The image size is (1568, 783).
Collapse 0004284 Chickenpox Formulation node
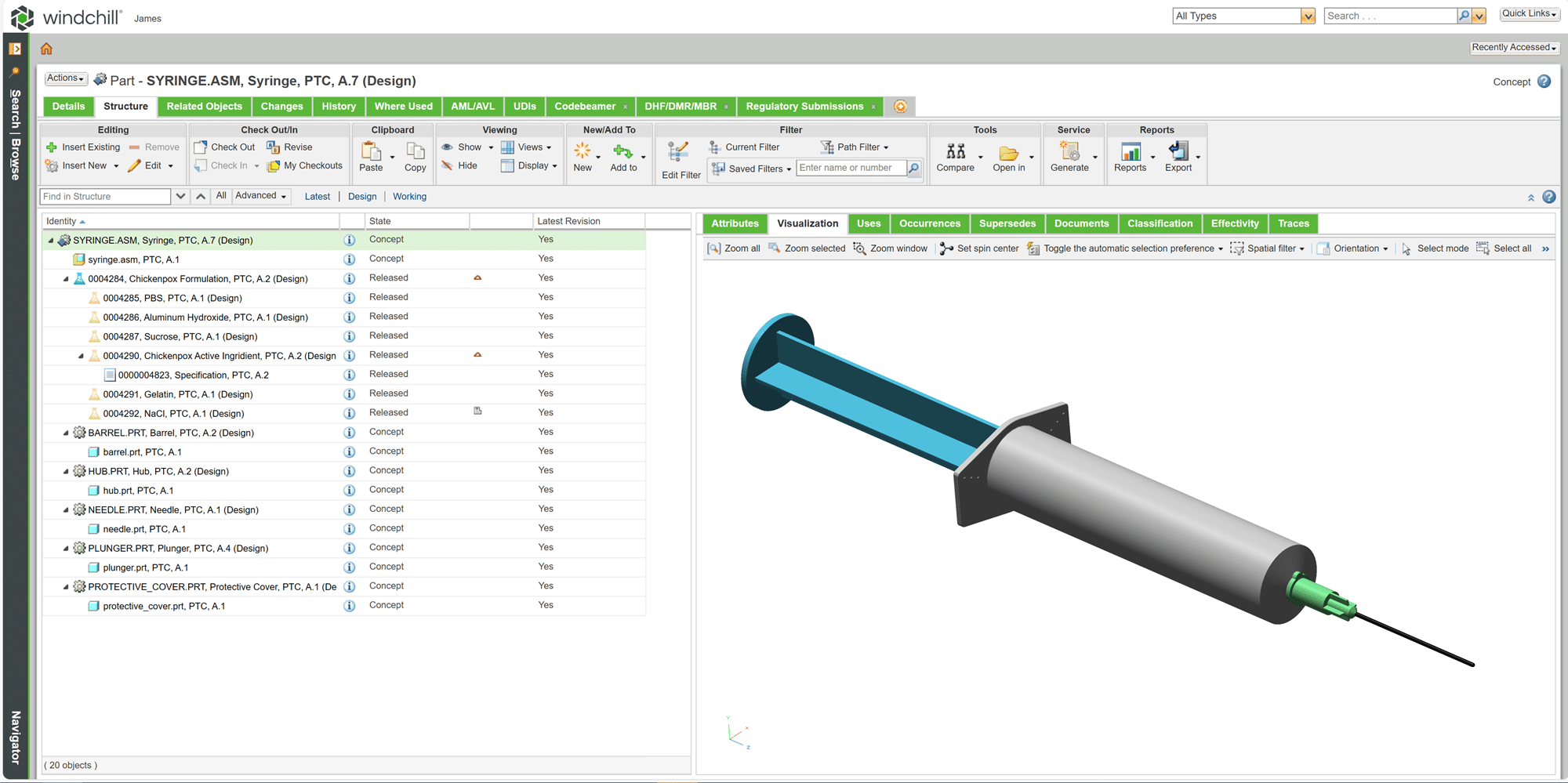pos(66,279)
